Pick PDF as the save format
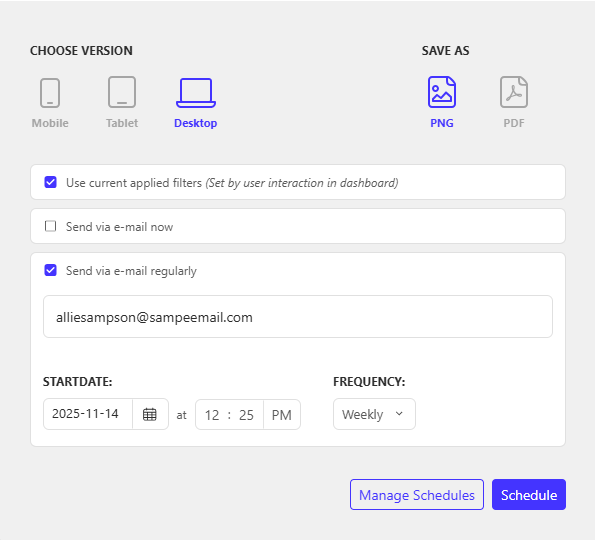595x540 pixels. [x=514, y=92]
